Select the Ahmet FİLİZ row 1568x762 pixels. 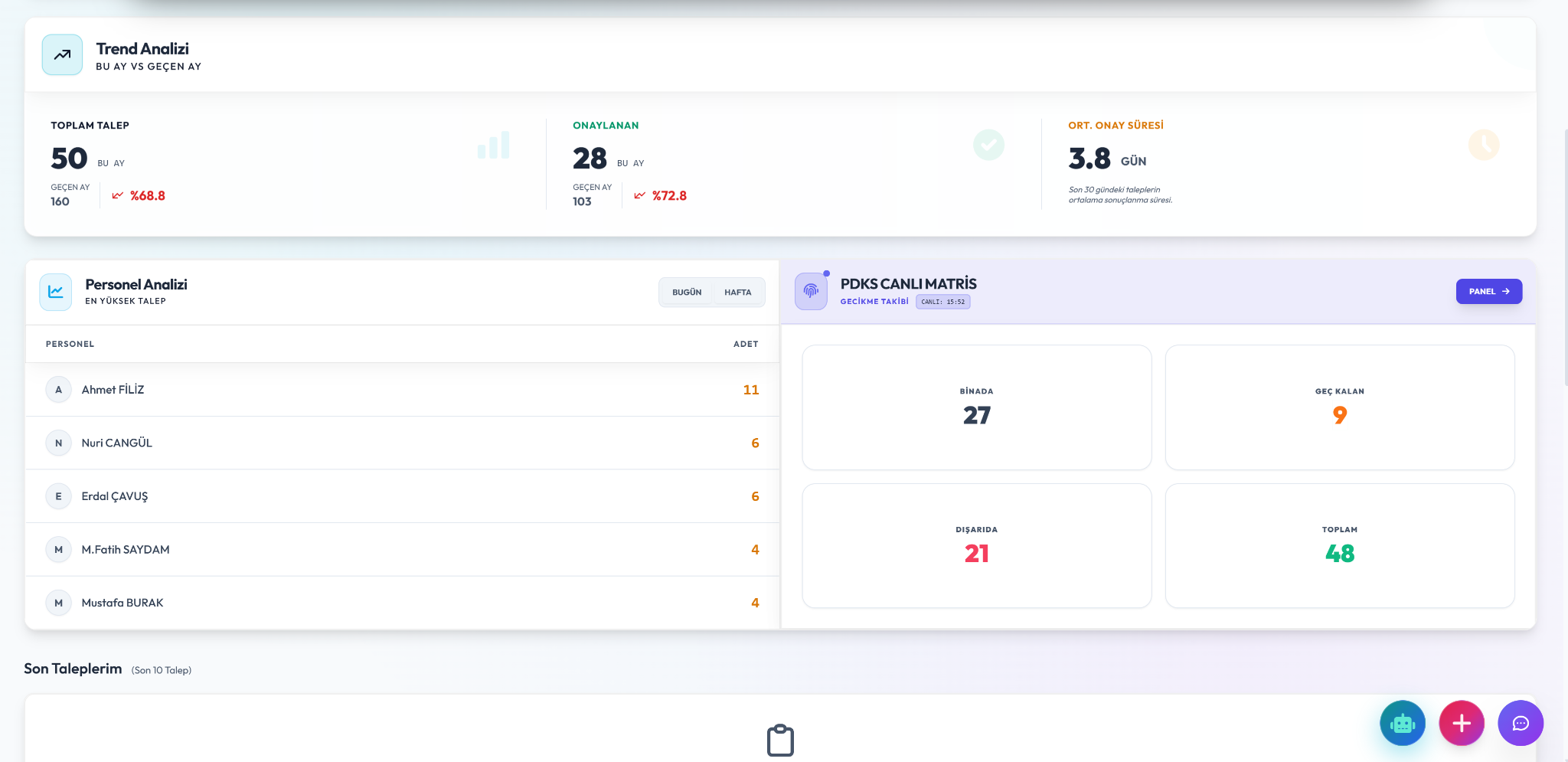click(402, 390)
